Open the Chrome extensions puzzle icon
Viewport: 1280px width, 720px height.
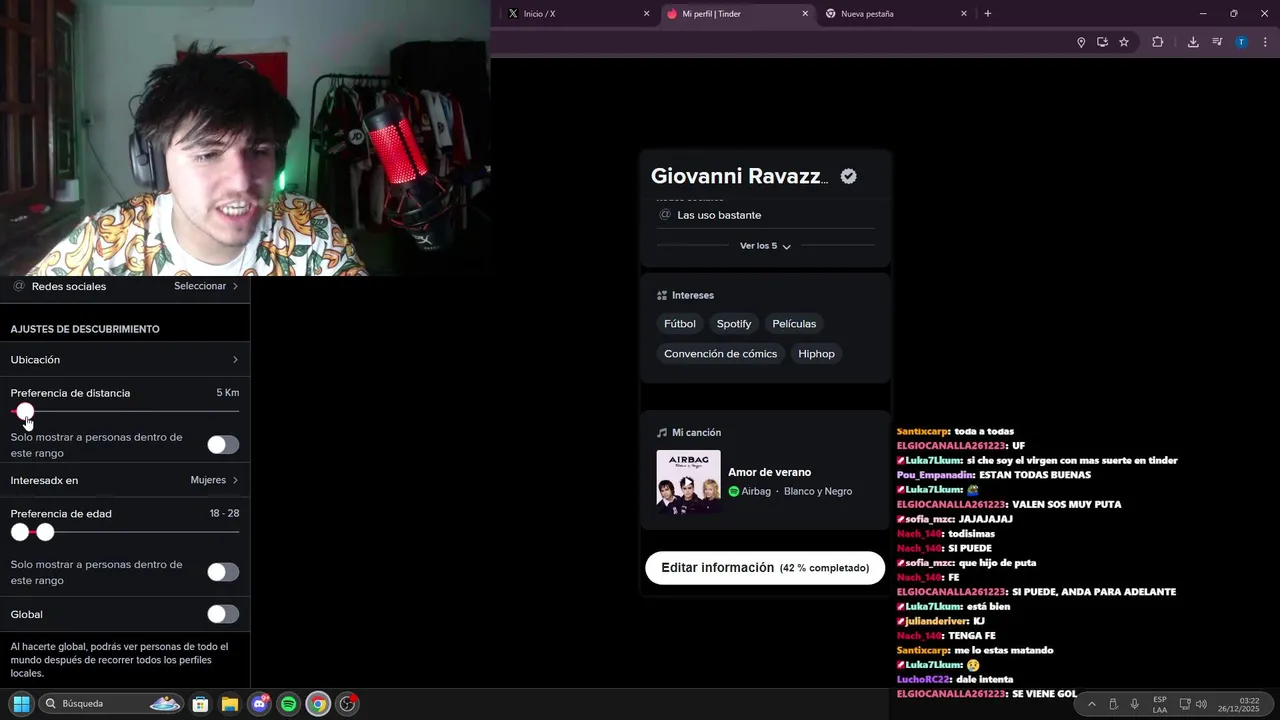click(x=1158, y=42)
